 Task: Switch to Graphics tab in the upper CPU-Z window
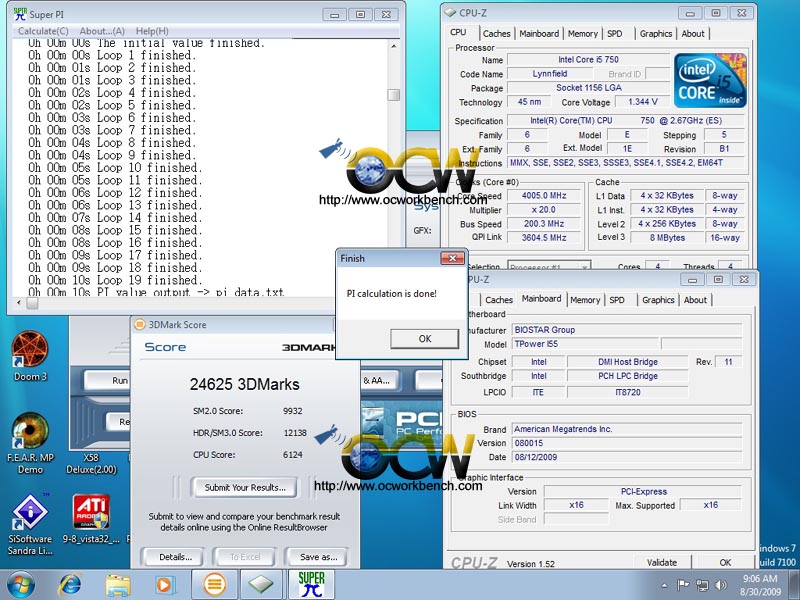click(656, 34)
